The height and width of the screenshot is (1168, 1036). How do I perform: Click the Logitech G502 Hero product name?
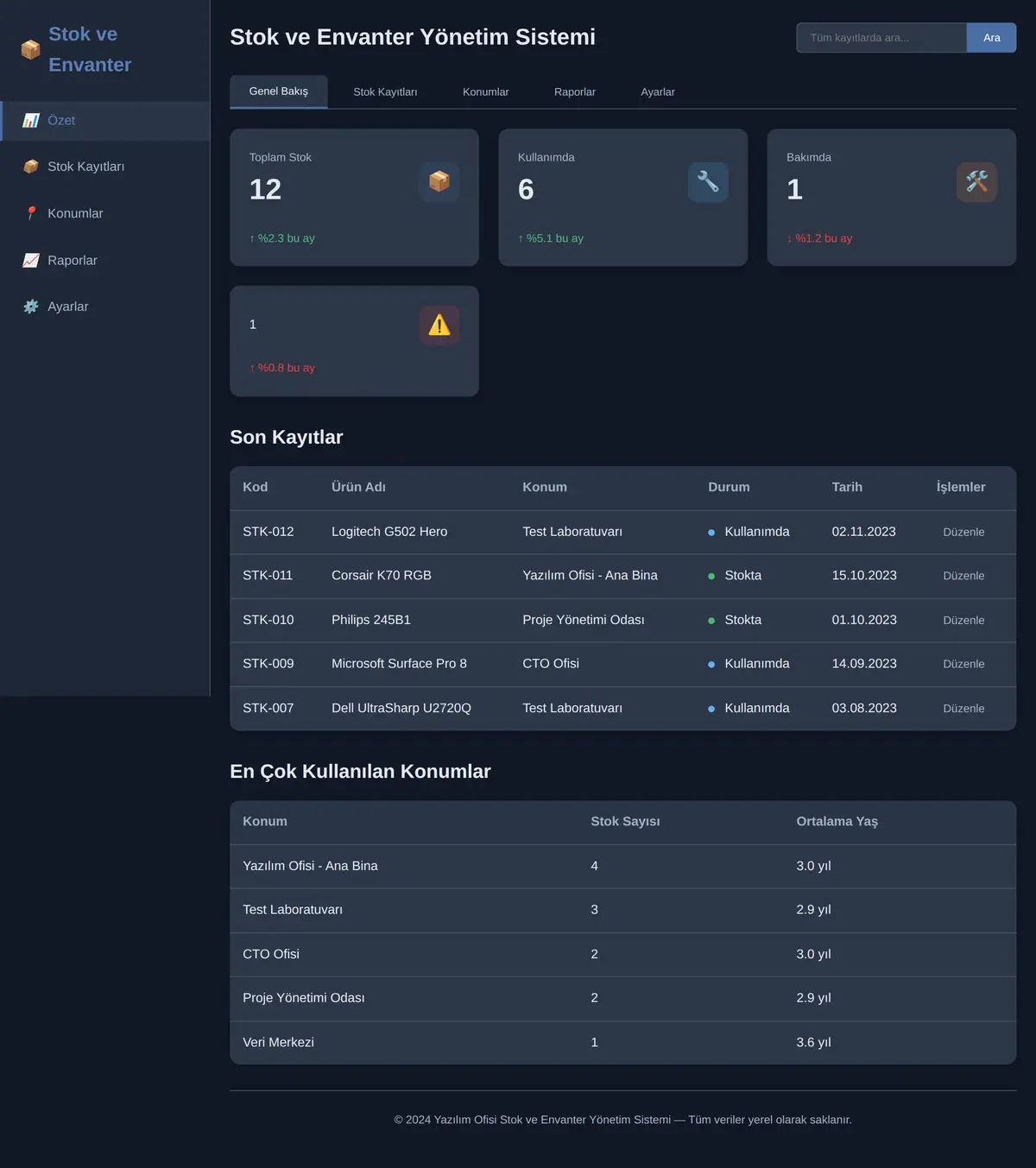(x=389, y=532)
